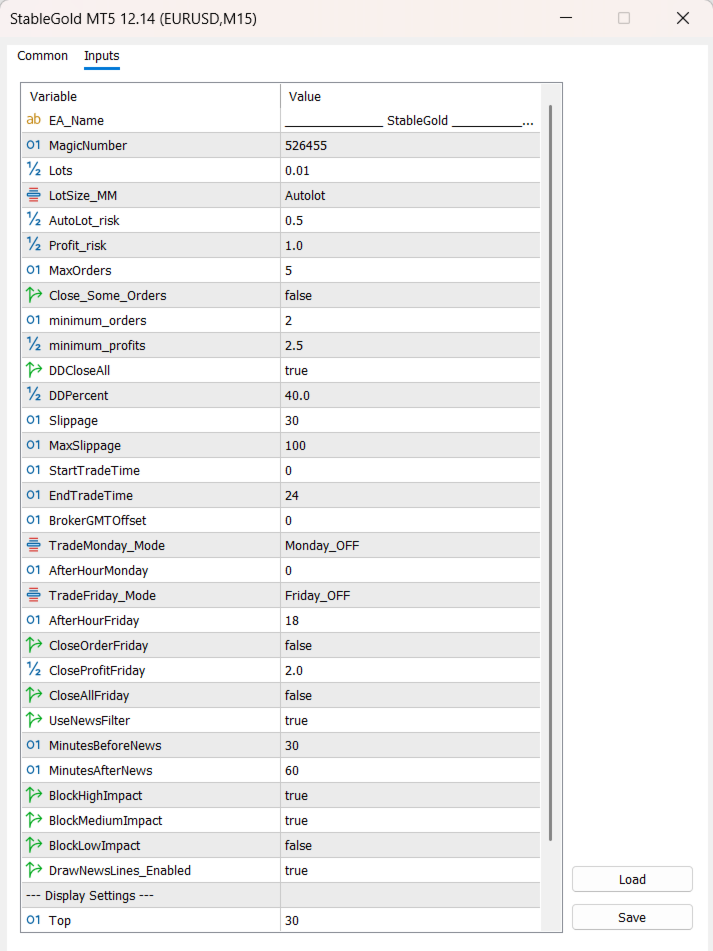Click the Save button
The image size is (713, 951).
[x=632, y=917]
